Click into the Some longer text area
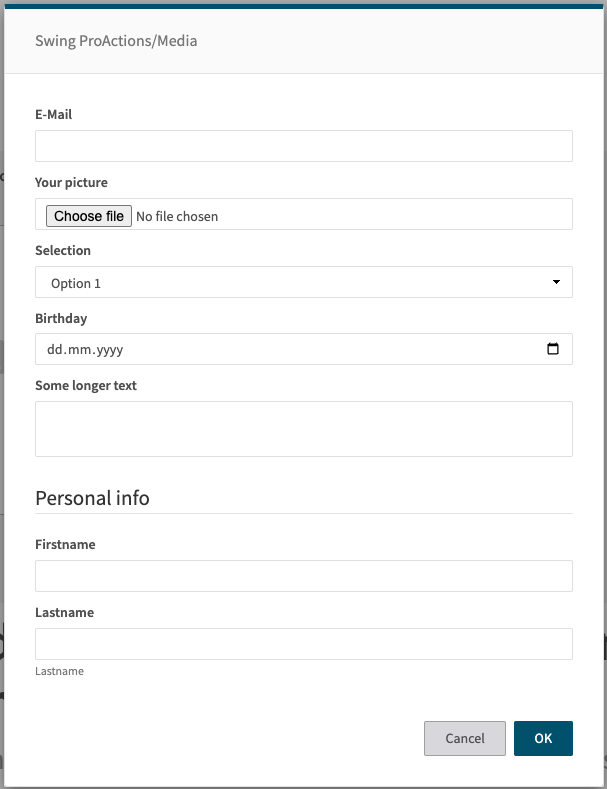The image size is (607, 789). tap(303, 429)
